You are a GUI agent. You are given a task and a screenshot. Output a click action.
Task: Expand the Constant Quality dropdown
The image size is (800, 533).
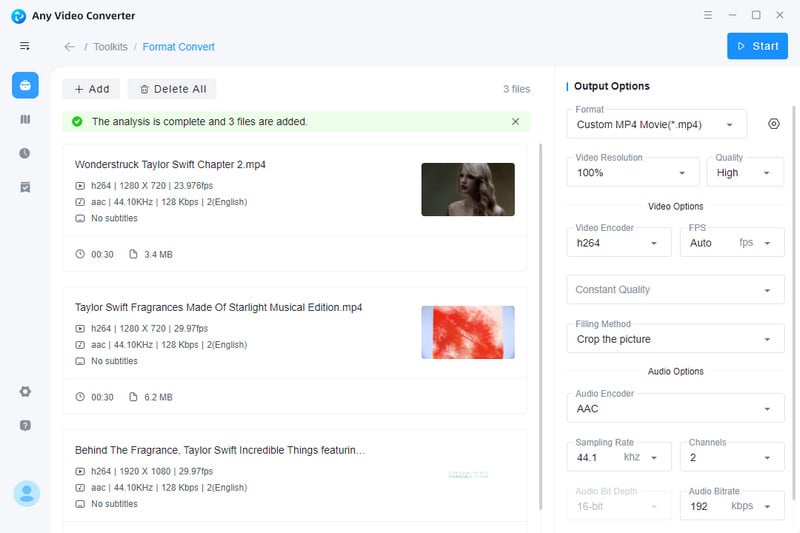coord(675,290)
